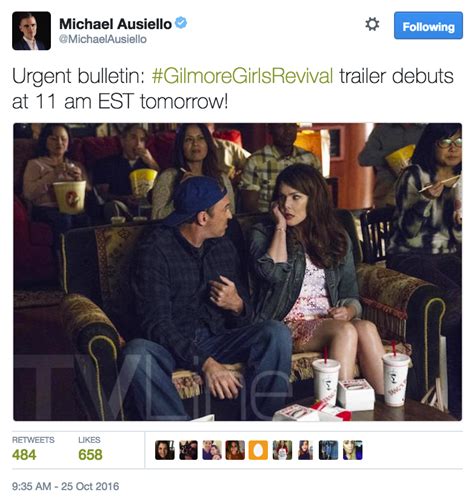Open the avatar with the white shirt
This screenshot has width=474, height=498.
click(x=282, y=450)
